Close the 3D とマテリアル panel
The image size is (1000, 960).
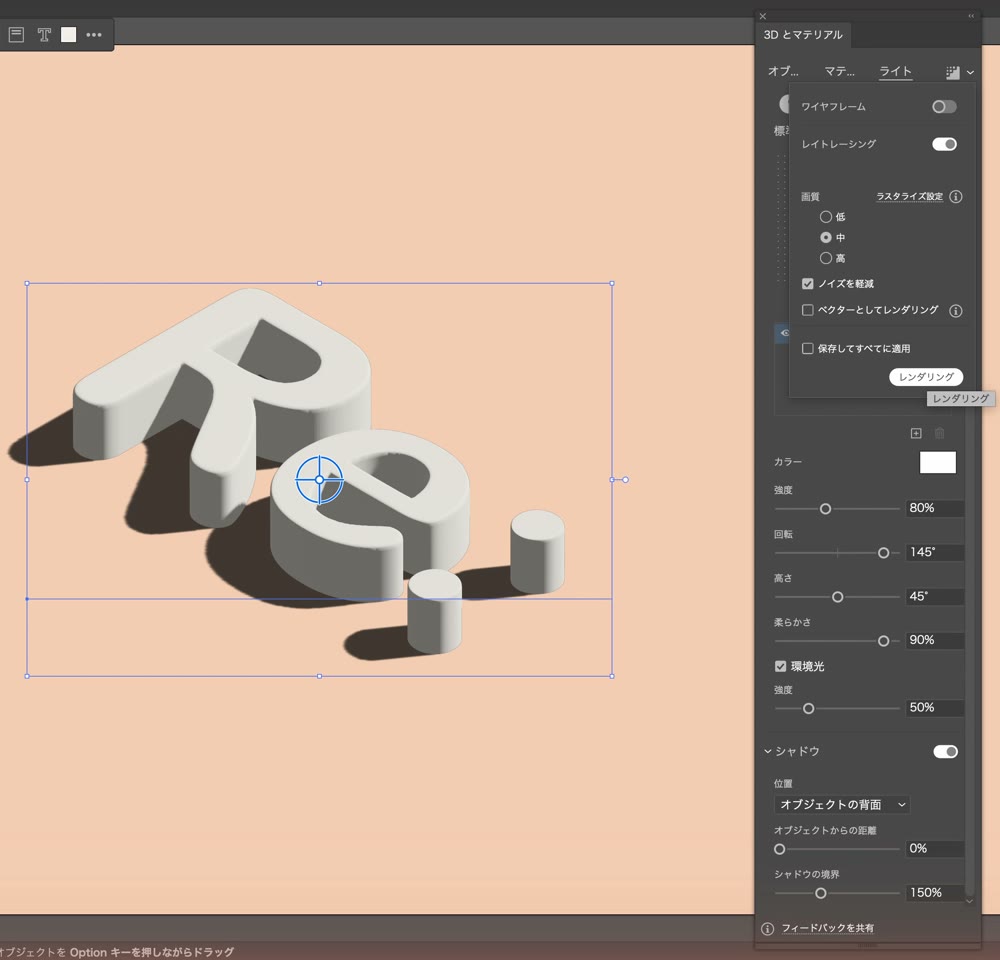[x=763, y=16]
